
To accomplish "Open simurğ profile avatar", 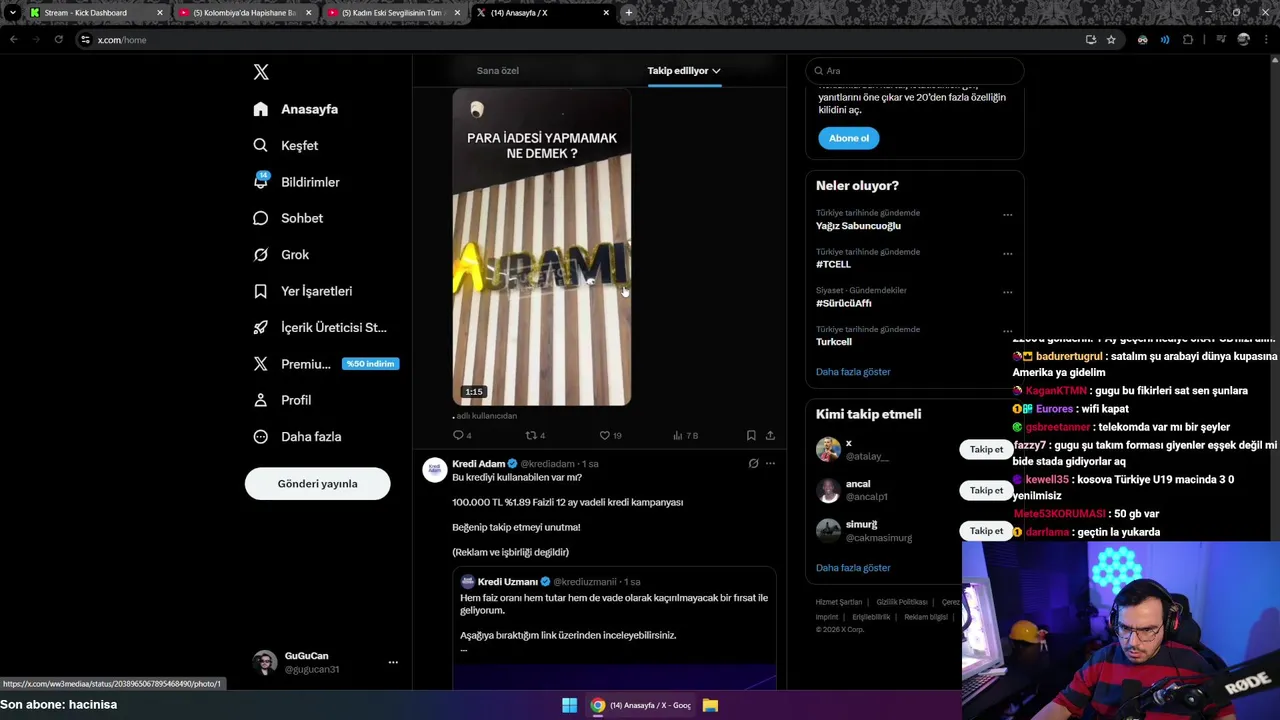I will 828,530.
